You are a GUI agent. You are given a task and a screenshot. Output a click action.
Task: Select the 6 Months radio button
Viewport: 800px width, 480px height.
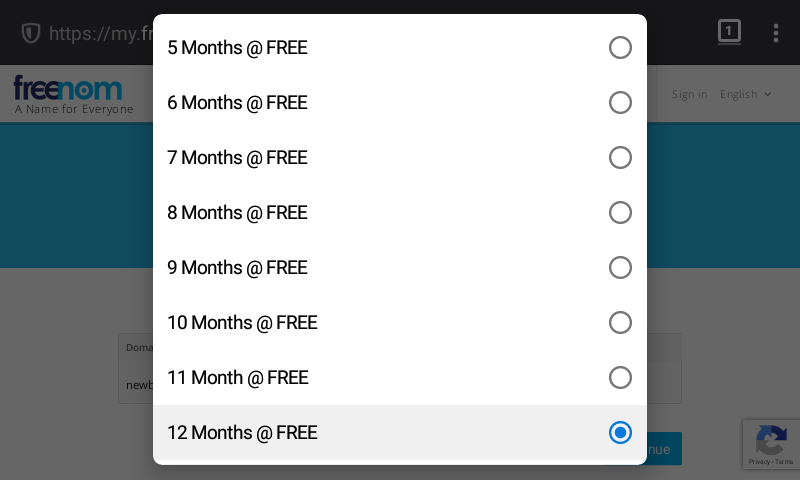620,103
